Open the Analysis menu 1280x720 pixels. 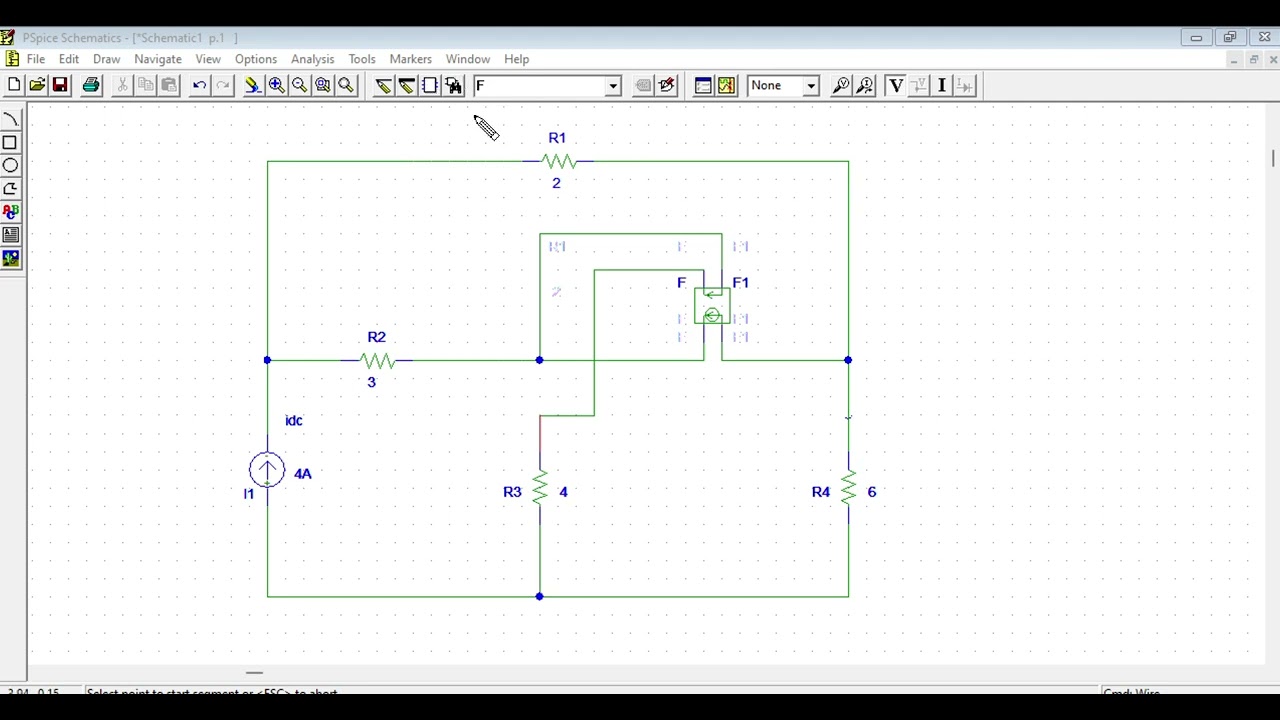[x=312, y=59]
